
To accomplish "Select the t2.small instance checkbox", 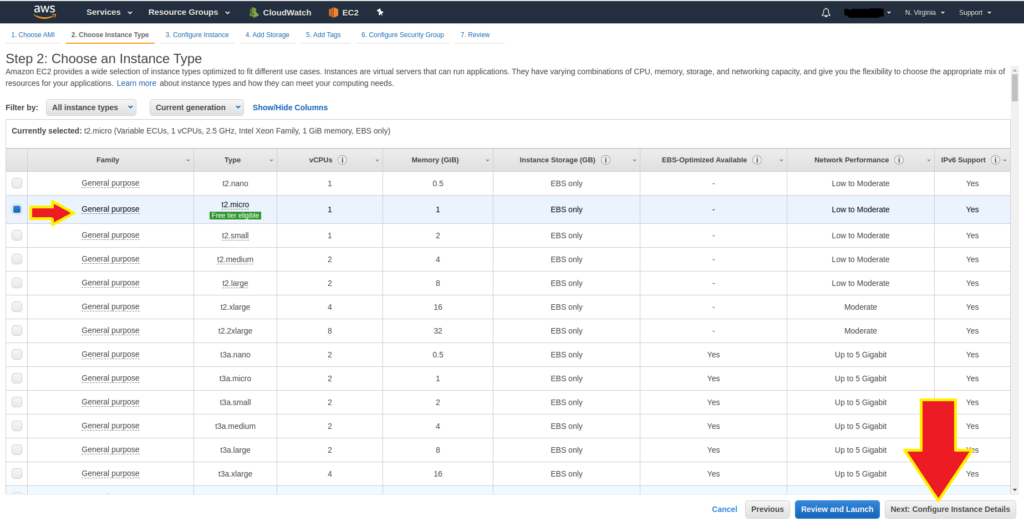I will (17, 235).
